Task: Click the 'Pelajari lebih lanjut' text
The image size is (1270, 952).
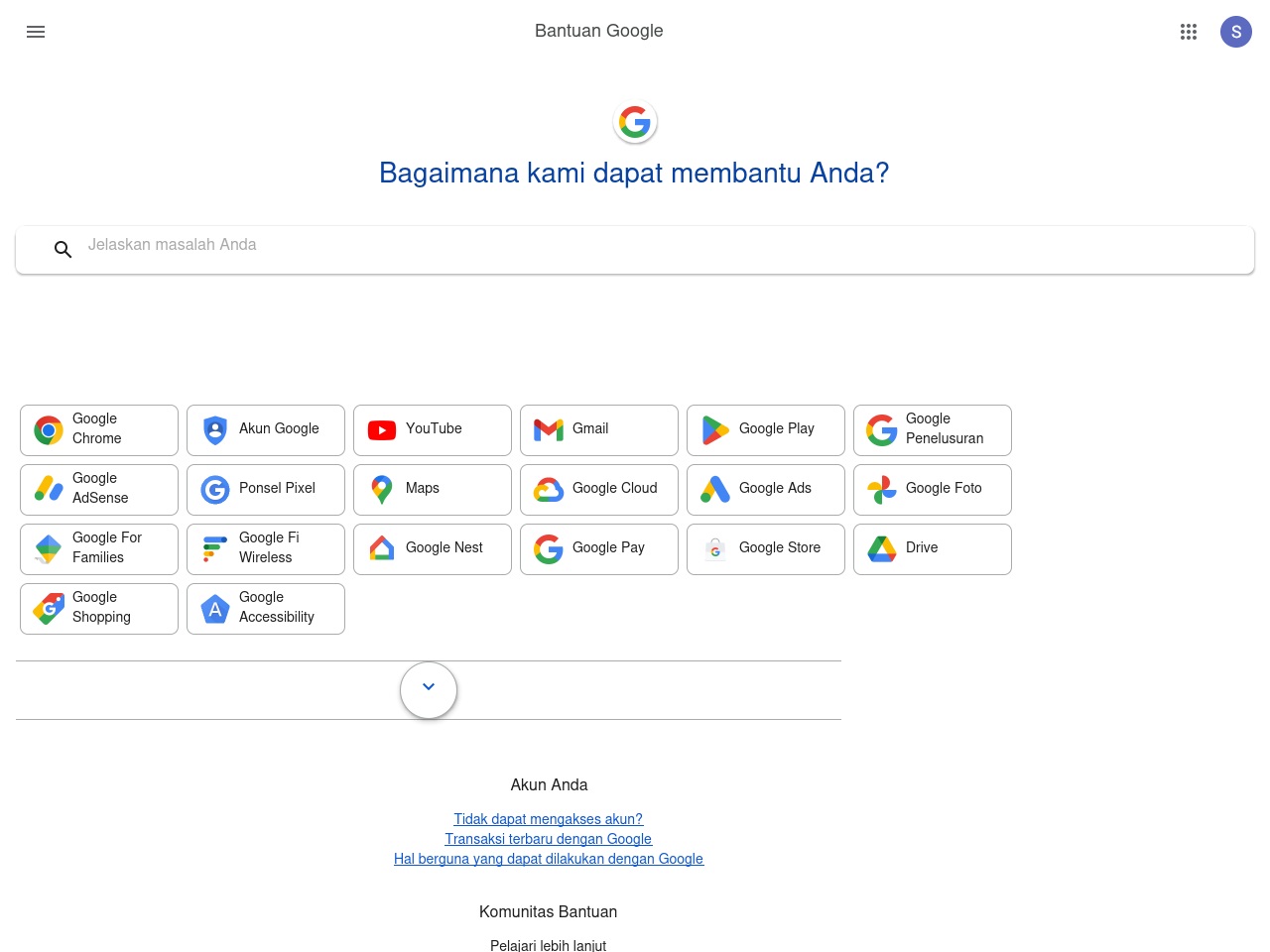Action: click(549, 945)
